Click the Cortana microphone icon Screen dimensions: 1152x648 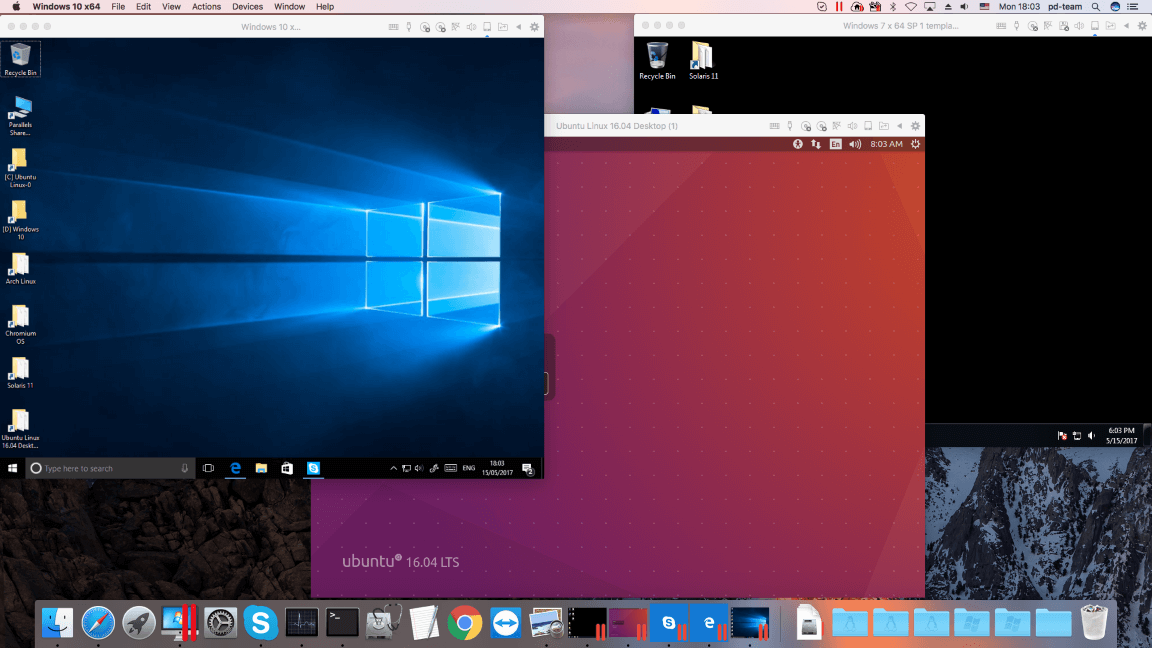(184, 468)
